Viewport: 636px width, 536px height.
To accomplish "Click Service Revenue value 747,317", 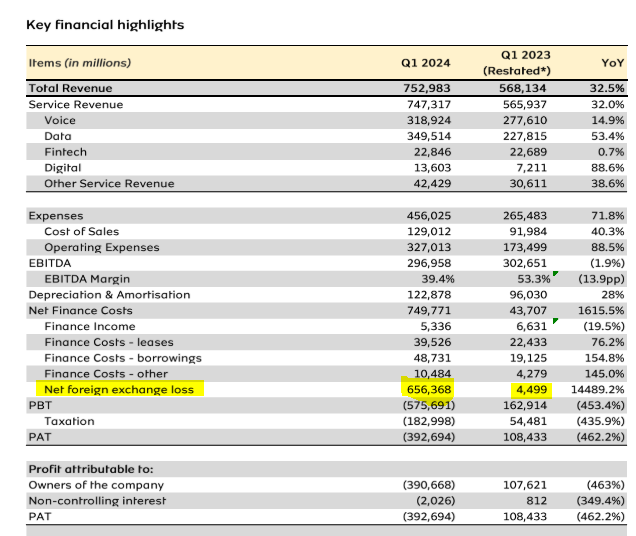I will pos(429,105).
